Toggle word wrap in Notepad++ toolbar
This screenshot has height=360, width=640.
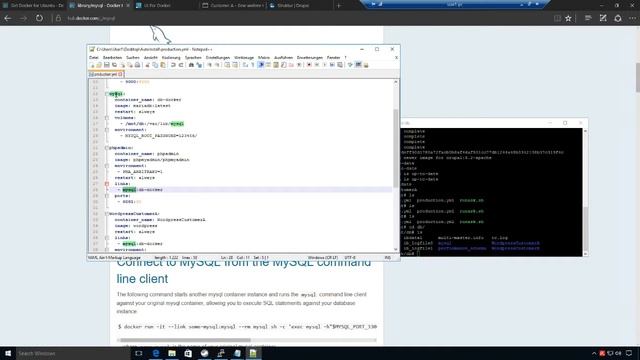244,65
